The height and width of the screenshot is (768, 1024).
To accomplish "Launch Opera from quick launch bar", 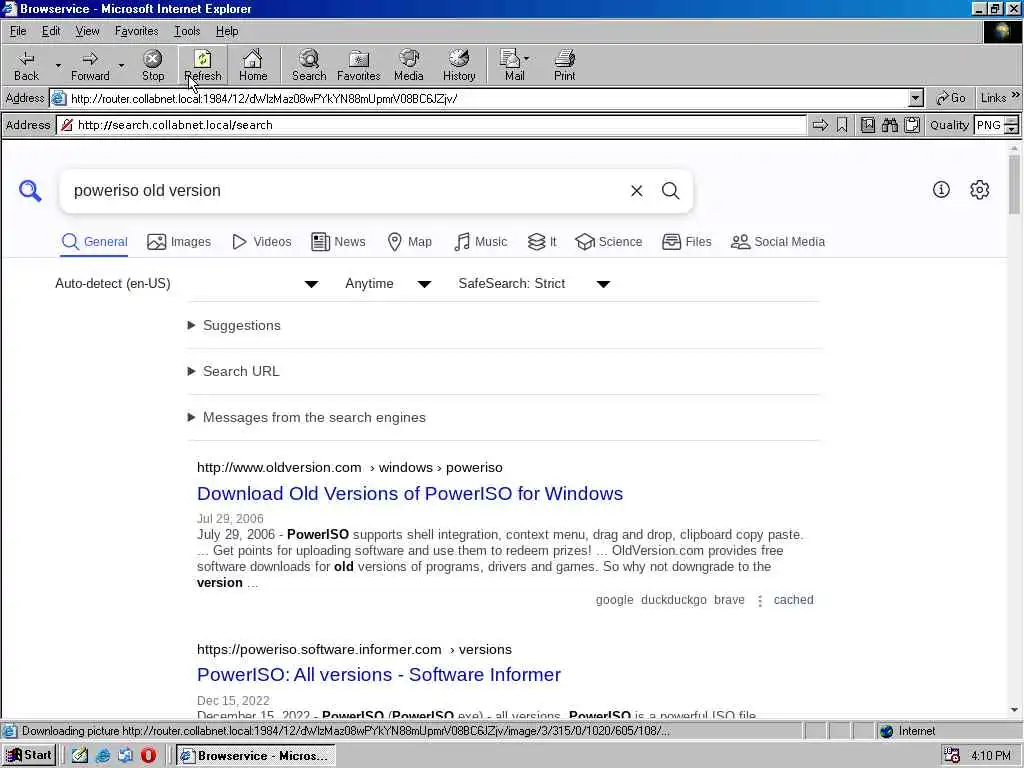I will click(148, 755).
